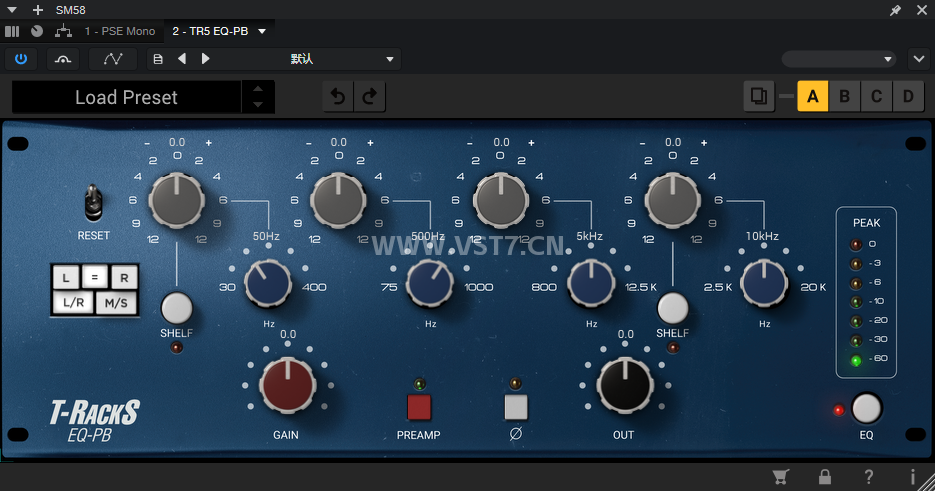
Task: Select preset slot B
Action: click(844, 96)
